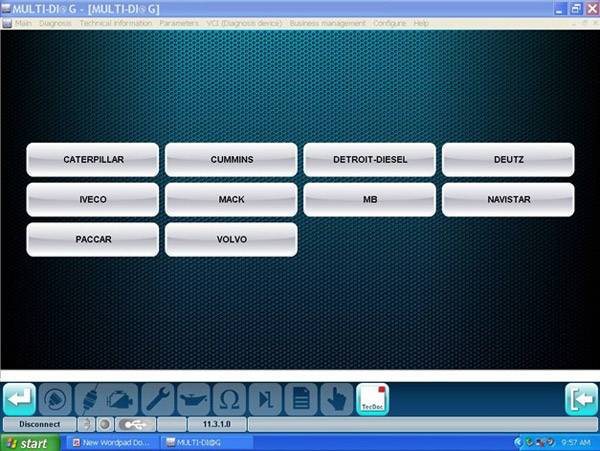Click the wrench tool icon
The height and width of the screenshot is (451, 600).
[158, 398]
